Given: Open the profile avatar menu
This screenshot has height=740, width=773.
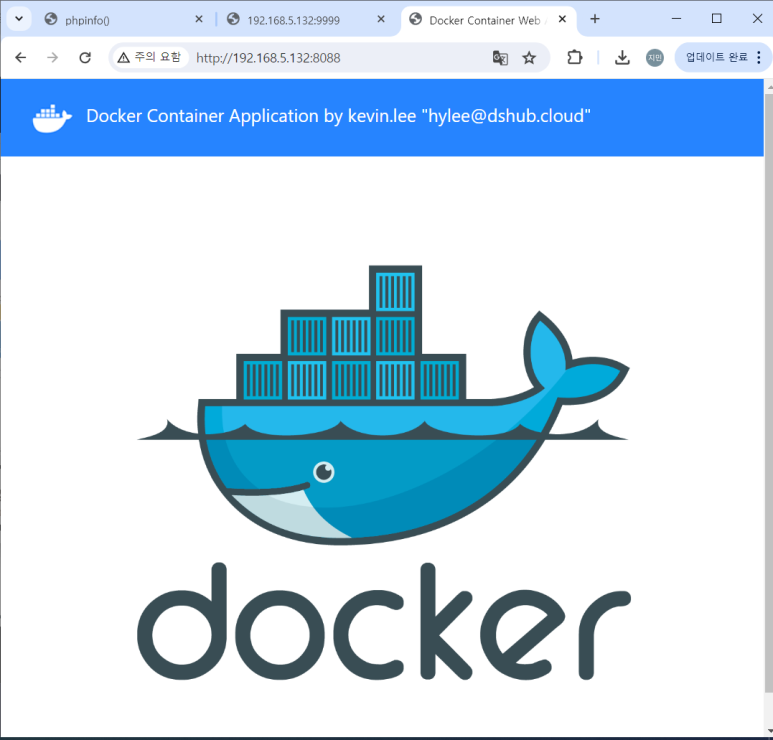Looking at the screenshot, I should tap(655, 58).
